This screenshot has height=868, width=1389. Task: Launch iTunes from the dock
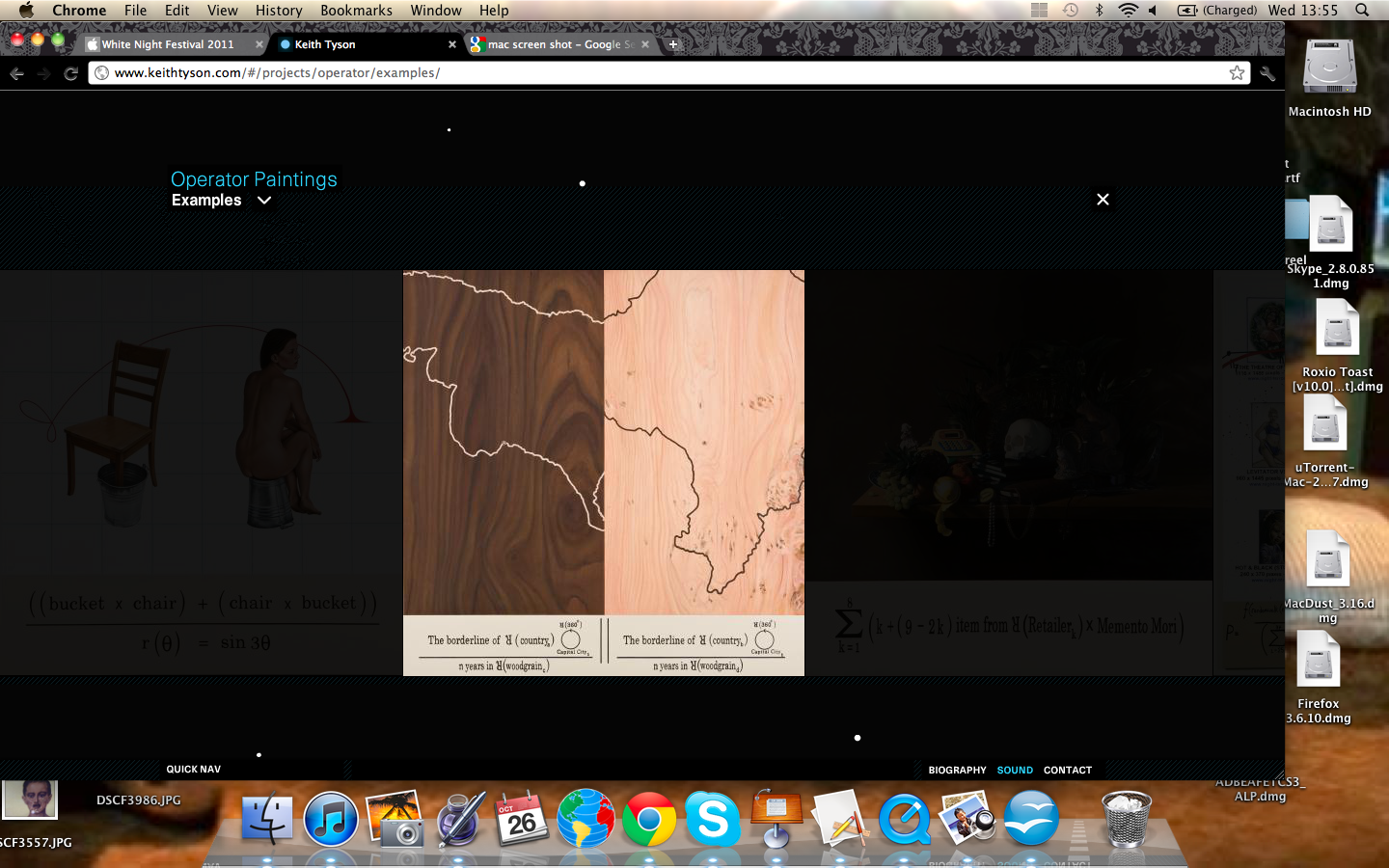tap(331, 820)
